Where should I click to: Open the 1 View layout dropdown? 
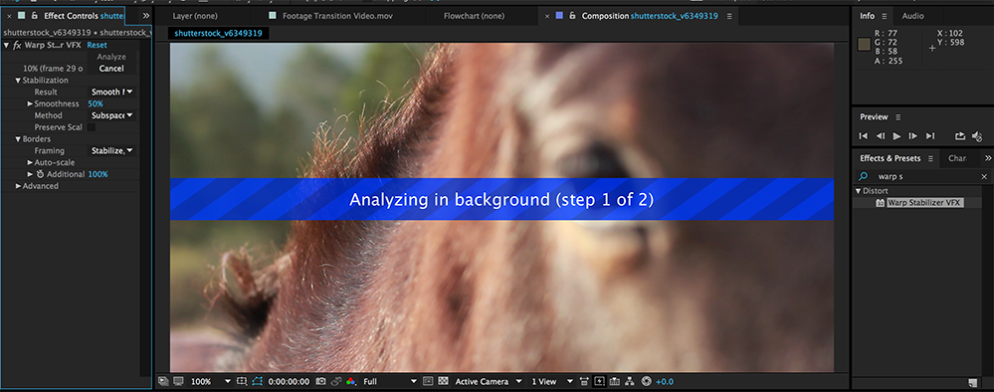(551, 381)
